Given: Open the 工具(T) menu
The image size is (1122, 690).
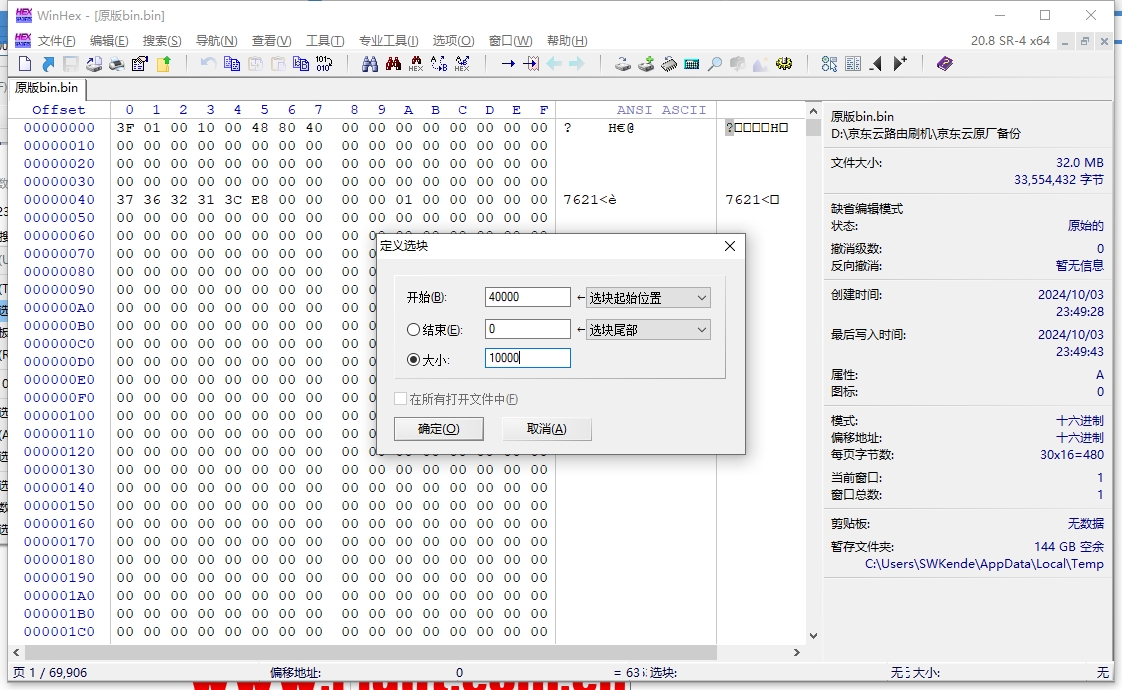Looking at the screenshot, I should 324,41.
